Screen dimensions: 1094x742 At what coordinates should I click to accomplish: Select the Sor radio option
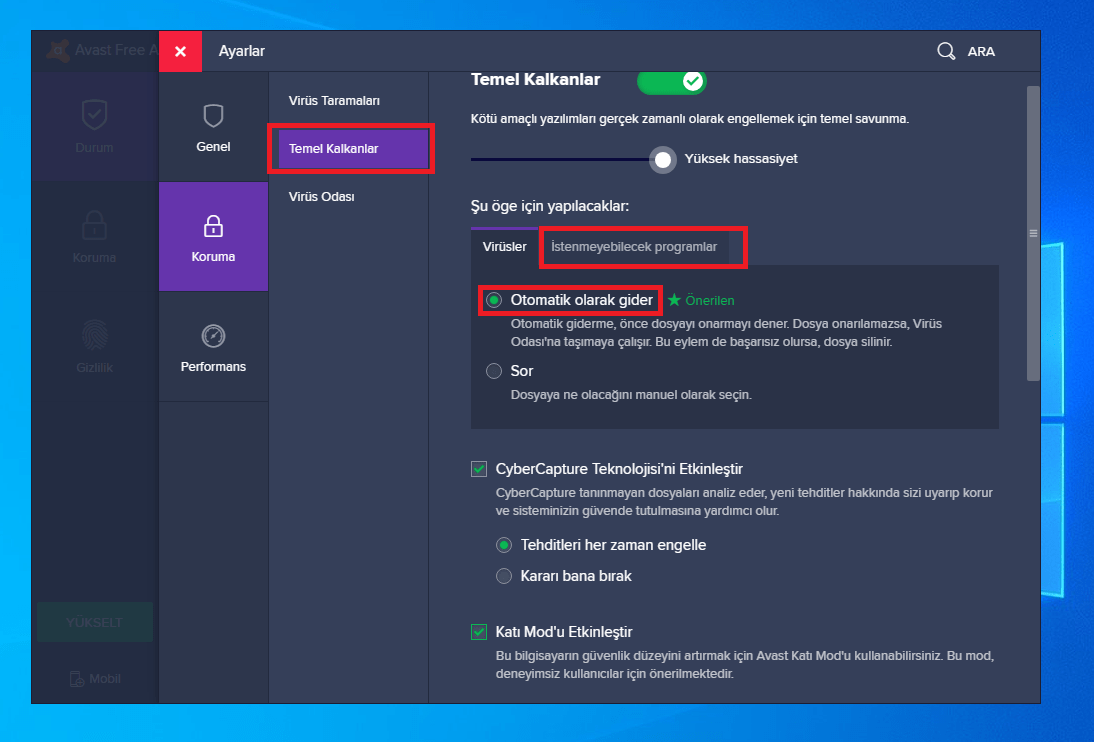click(494, 371)
